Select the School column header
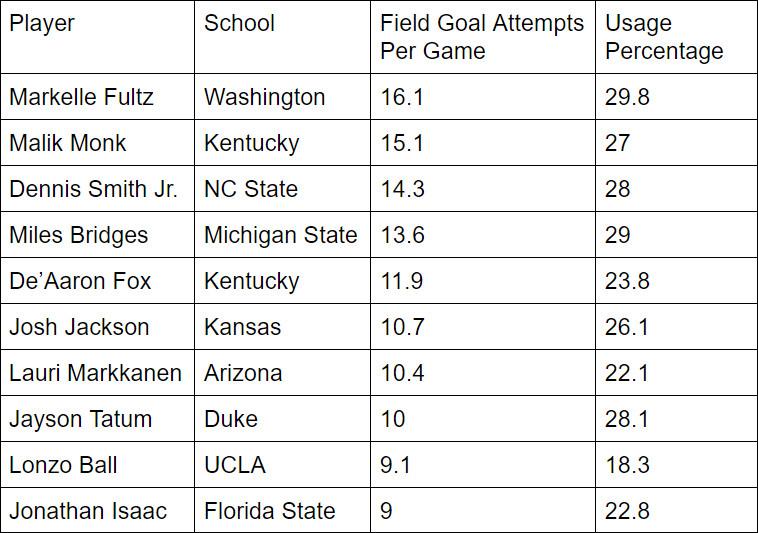The height and width of the screenshot is (533, 758). pos(239,23)
